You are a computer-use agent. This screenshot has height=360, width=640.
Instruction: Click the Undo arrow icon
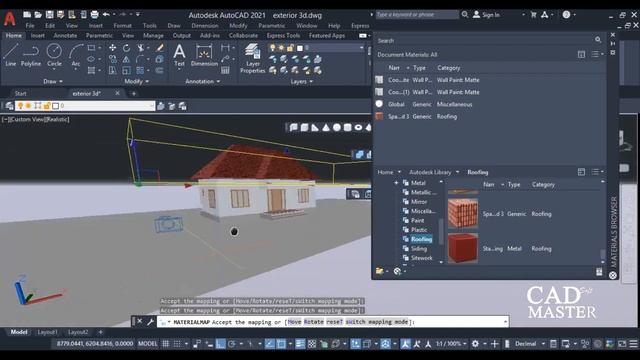(106, 15)
